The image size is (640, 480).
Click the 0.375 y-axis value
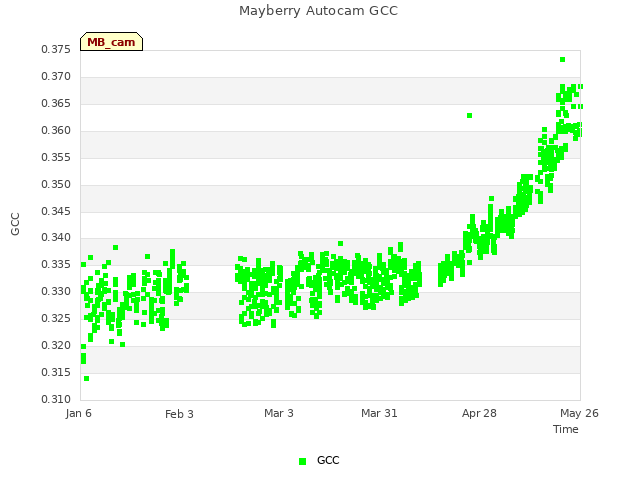pos(56,49)
